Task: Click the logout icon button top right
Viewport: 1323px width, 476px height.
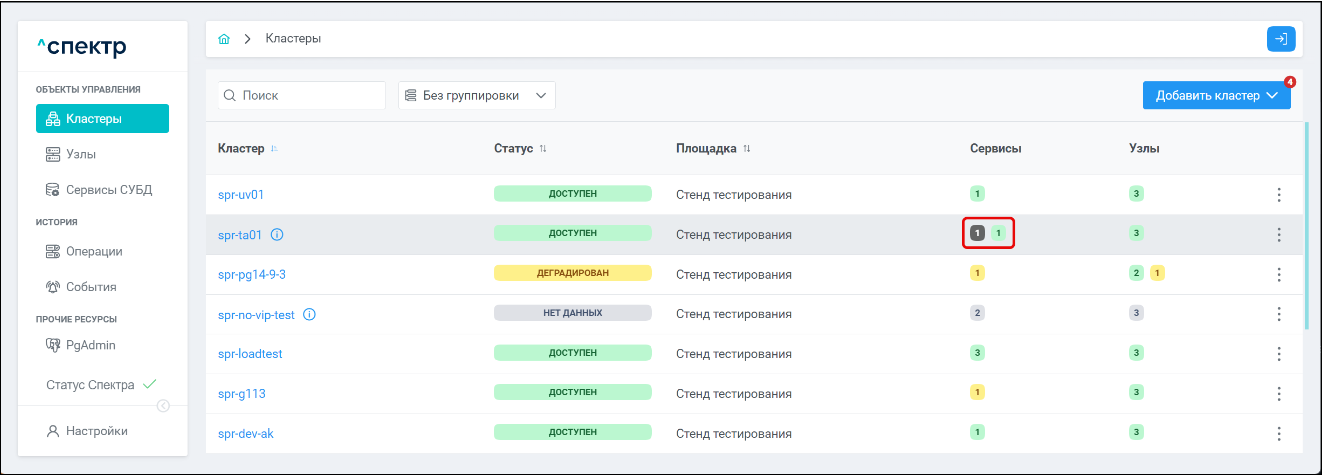Action: pos(1280,39)
